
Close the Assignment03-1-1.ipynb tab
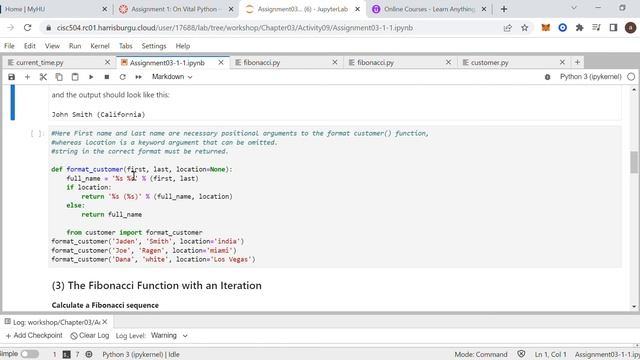pyautogui.click(x=221, y=62)
